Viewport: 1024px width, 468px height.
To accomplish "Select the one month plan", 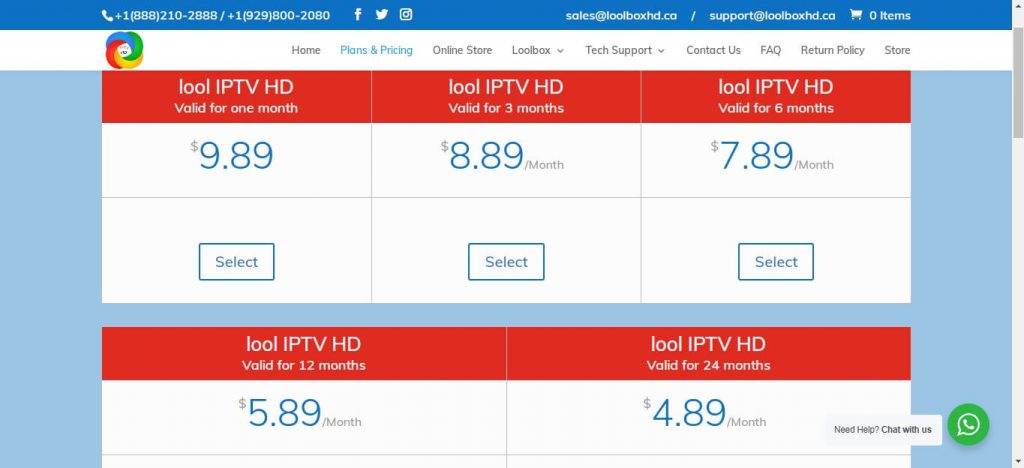I will (236, 262).
